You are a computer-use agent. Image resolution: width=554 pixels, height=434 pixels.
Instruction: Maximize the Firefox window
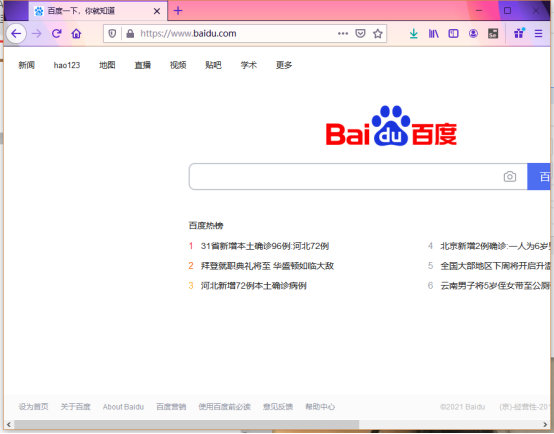tap(507, 11)
